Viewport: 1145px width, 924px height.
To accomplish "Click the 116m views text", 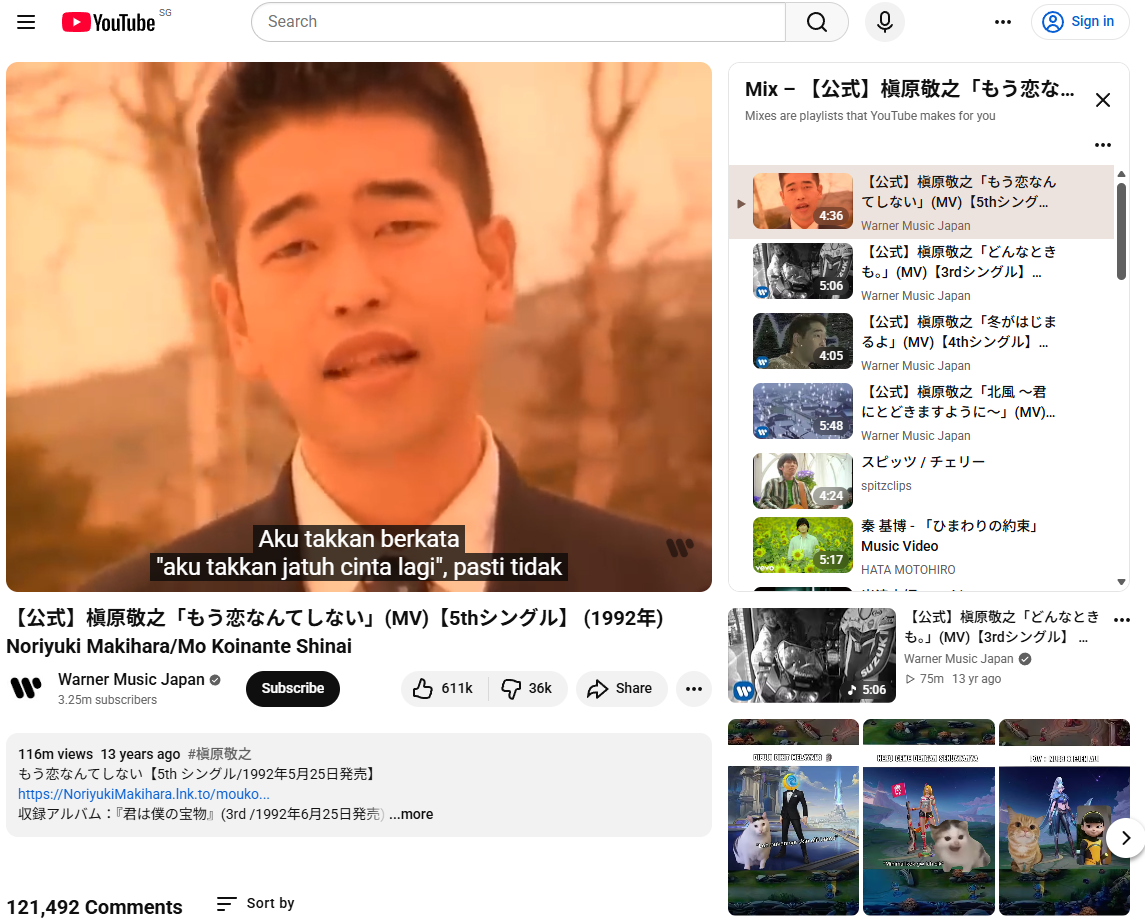I will pos(55,754).
